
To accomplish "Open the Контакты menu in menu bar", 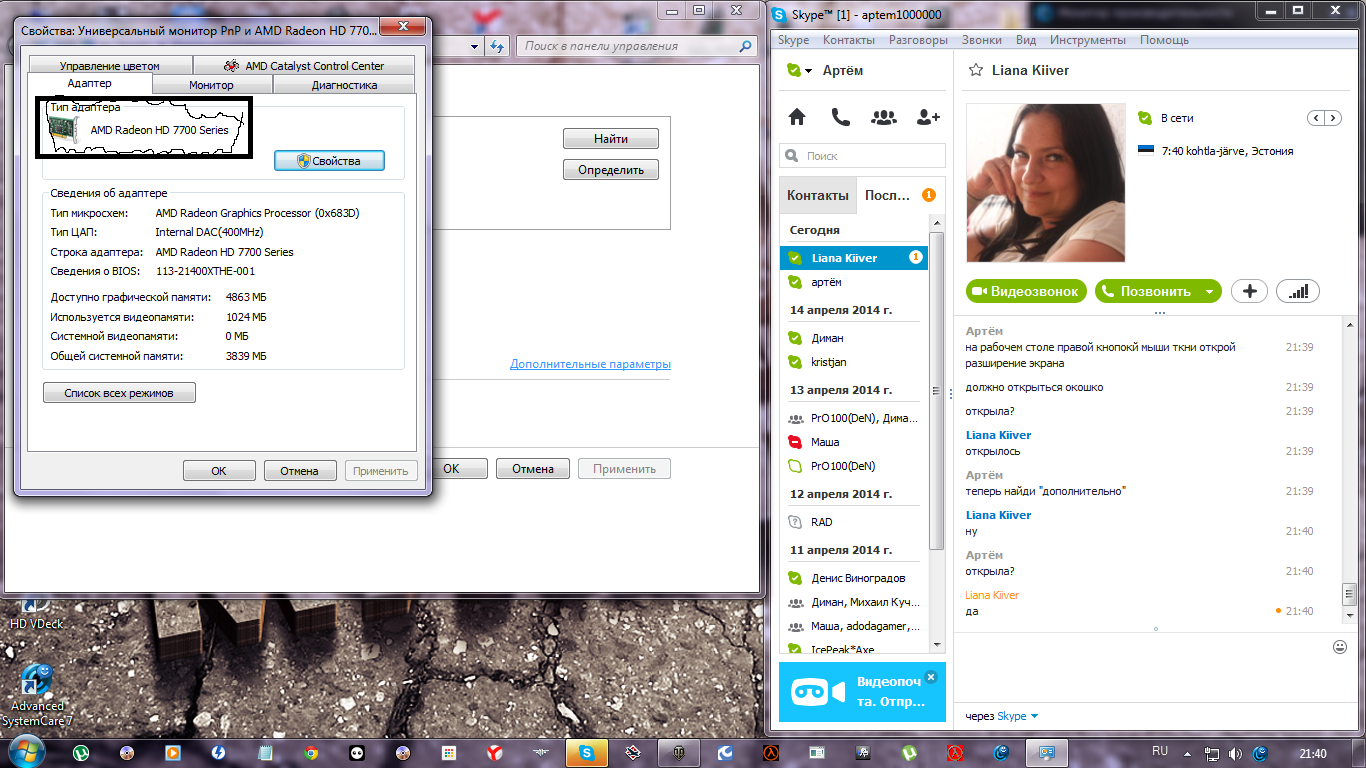I will [848, 40].
